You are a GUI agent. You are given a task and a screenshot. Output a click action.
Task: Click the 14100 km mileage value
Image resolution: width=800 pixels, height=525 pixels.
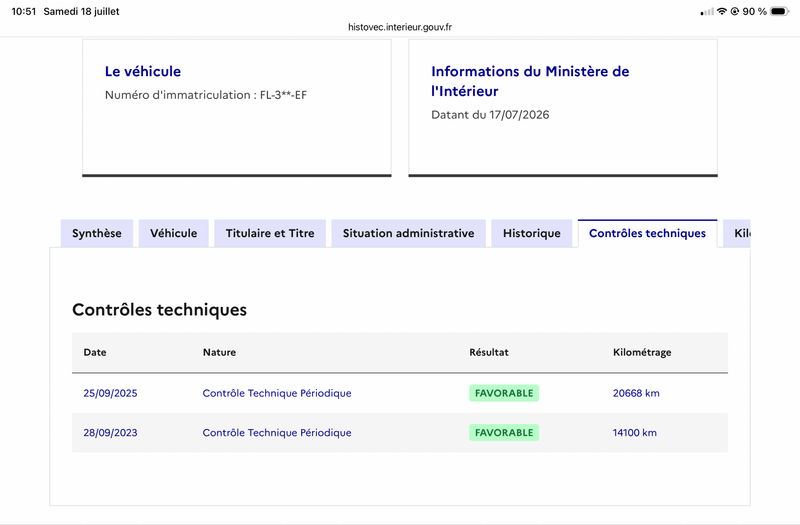635,433
